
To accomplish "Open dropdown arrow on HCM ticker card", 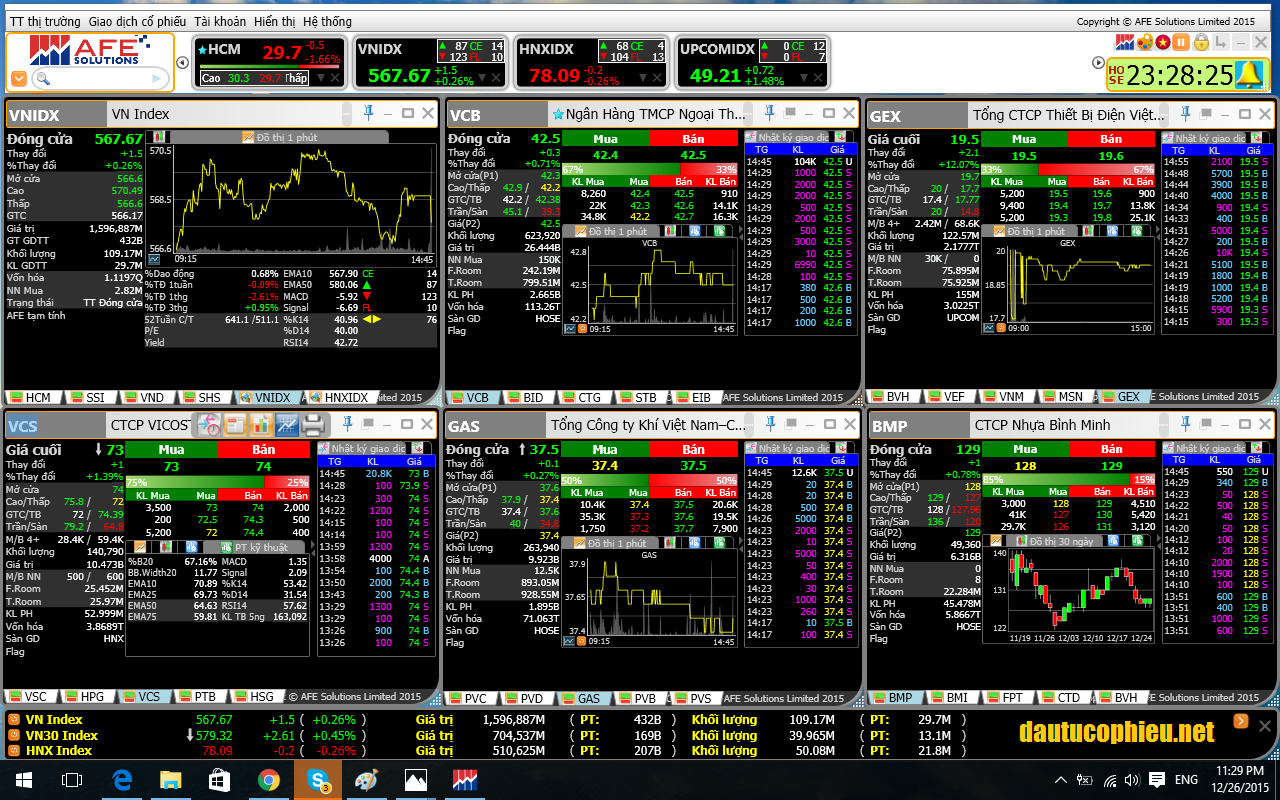I will pos(319,78).
